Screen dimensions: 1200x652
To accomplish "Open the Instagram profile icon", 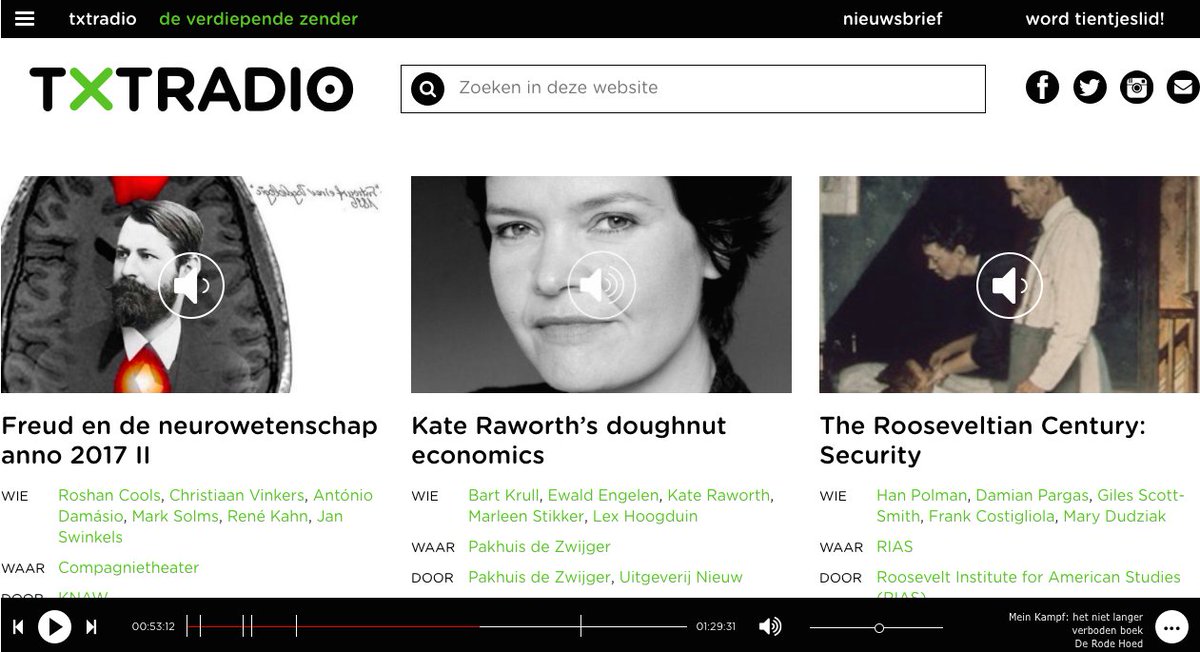I will [x=1137, y=88].
